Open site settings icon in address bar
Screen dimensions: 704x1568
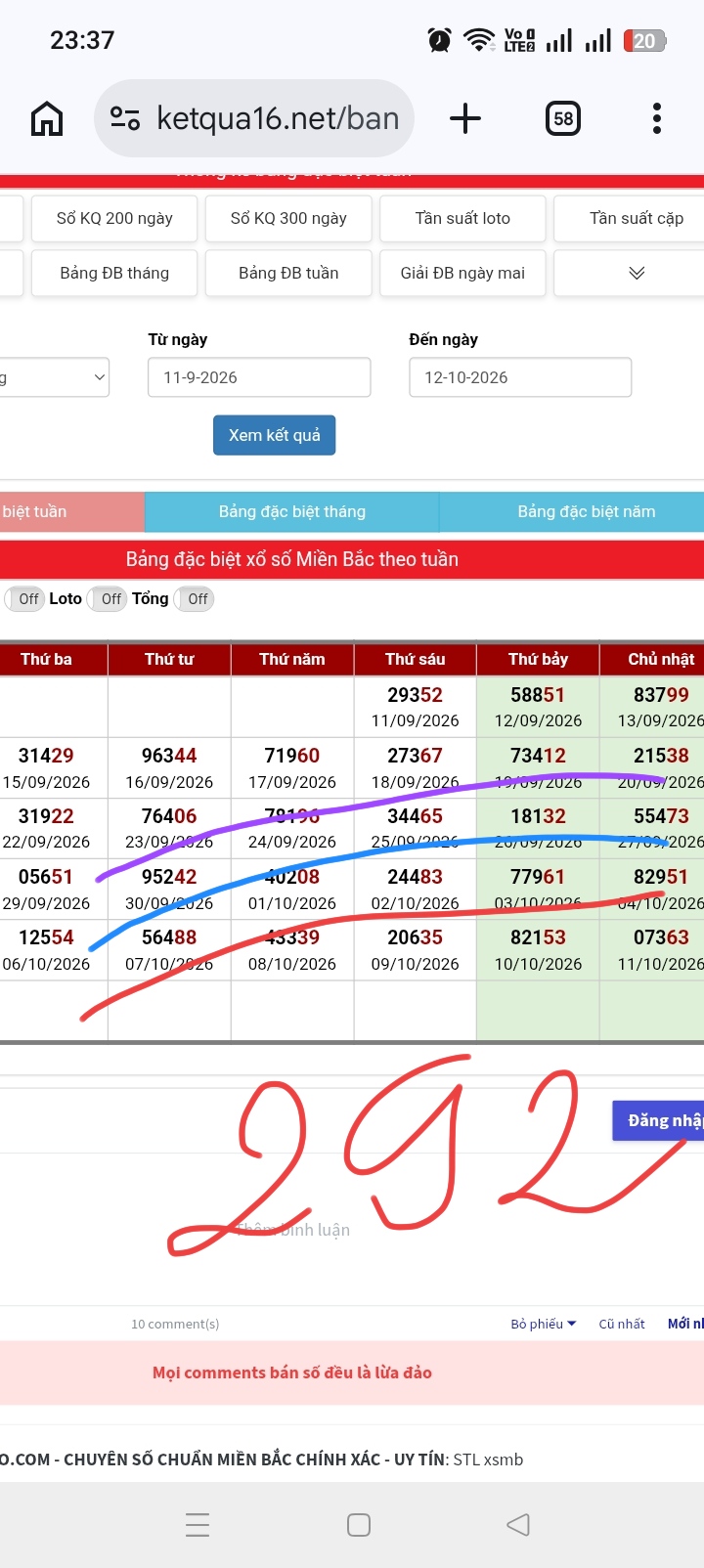click(125, 118)
